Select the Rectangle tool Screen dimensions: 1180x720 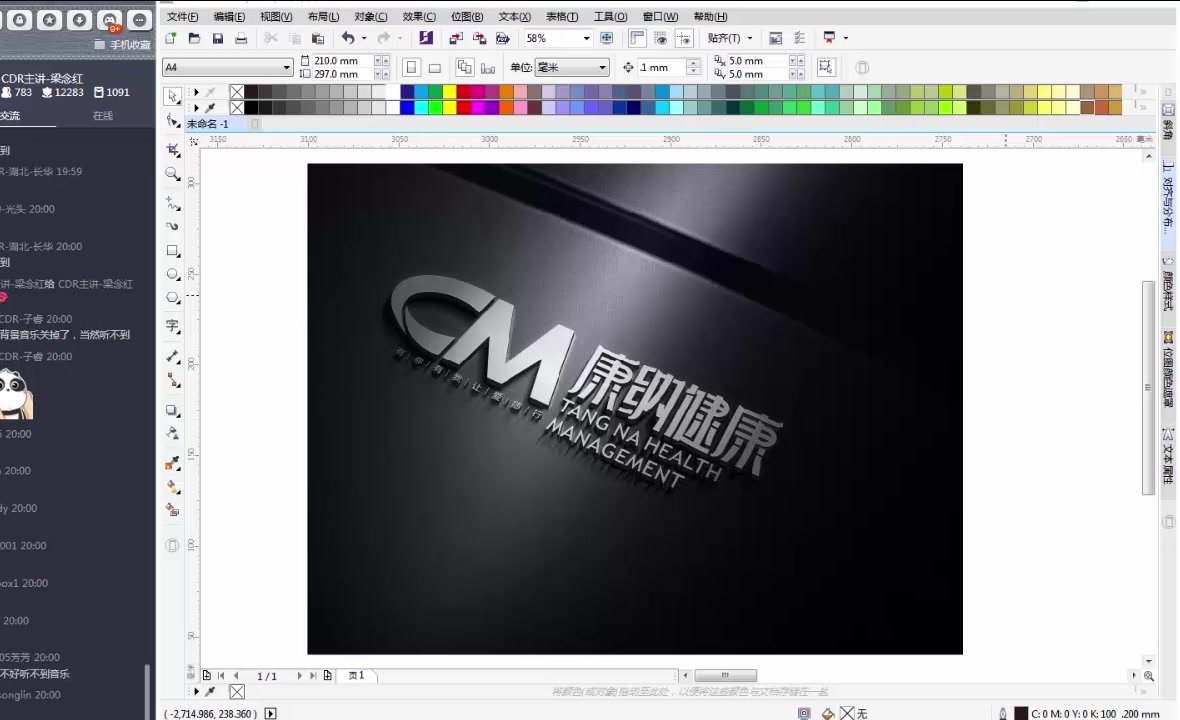pos(172,250)
